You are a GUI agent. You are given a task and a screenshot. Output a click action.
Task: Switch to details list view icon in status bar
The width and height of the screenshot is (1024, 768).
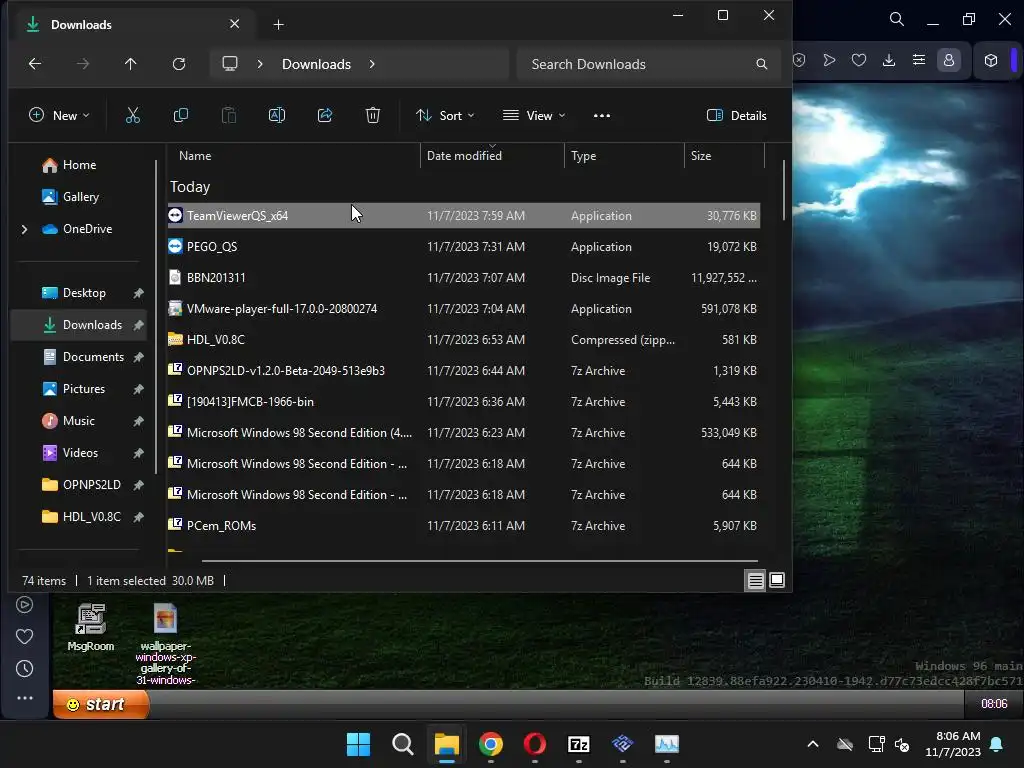(x=756, y=581)
